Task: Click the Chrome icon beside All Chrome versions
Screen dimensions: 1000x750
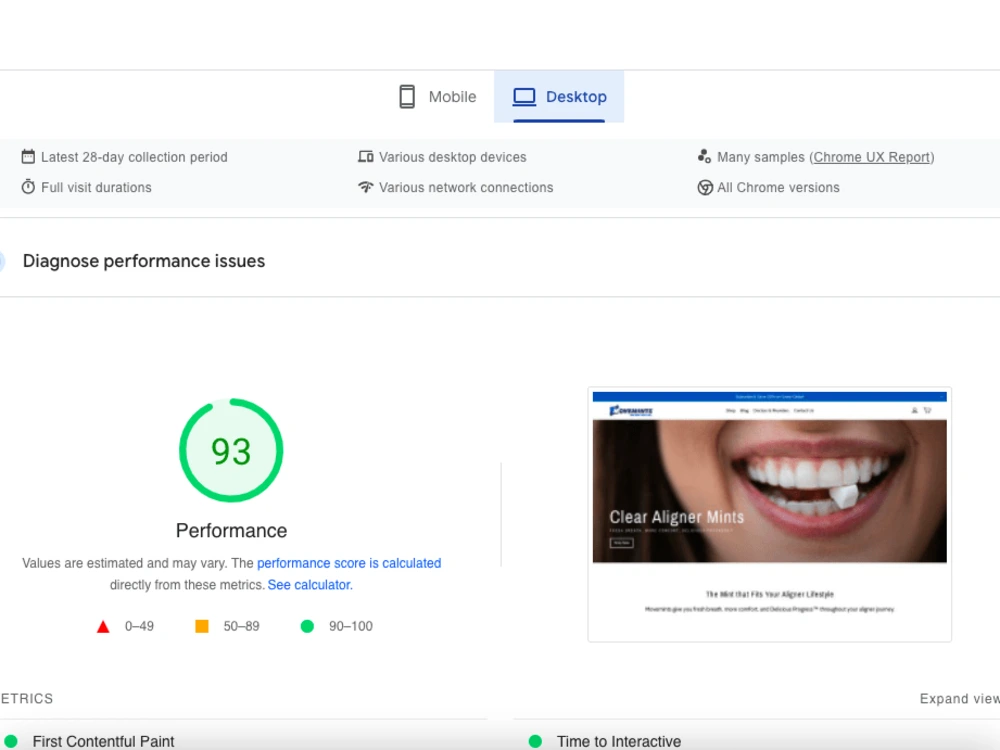Action: 705,188
